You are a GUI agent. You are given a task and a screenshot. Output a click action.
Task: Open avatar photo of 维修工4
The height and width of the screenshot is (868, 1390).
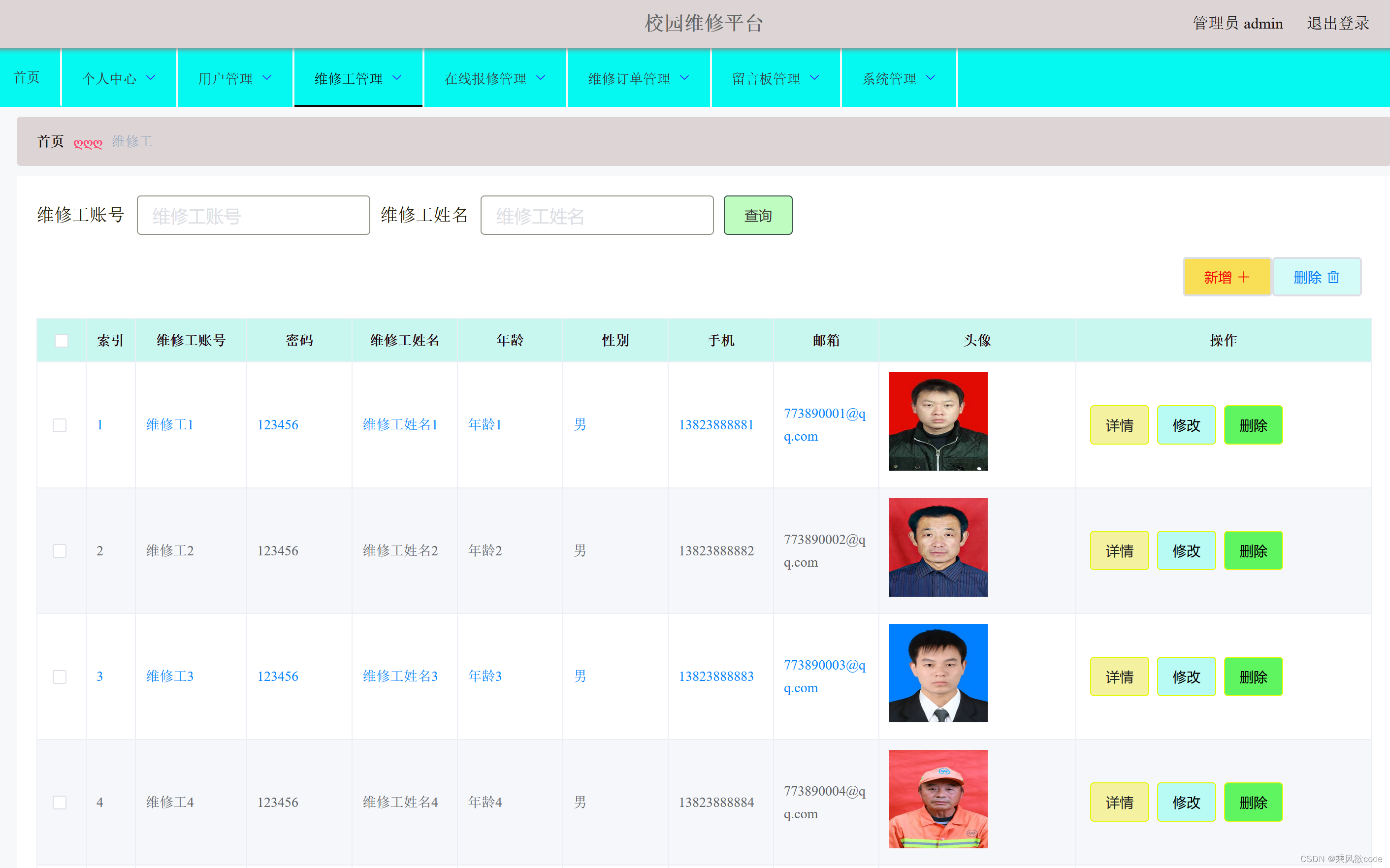(x=937, y=799)
